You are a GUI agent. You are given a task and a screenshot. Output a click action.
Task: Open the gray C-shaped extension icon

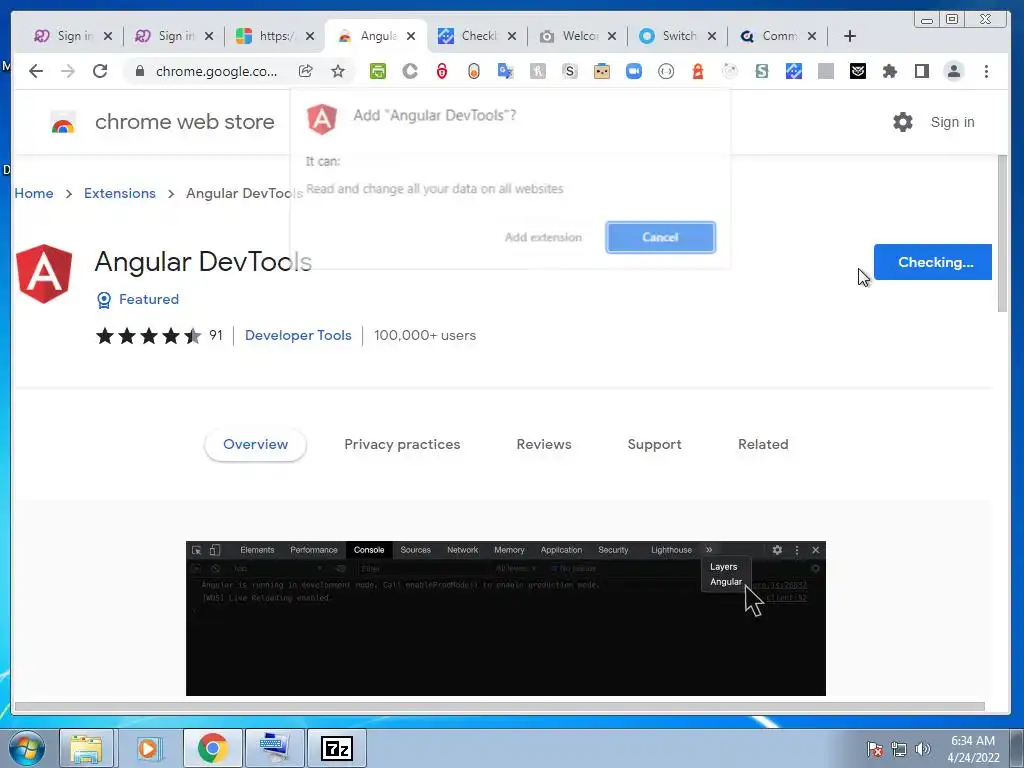click(409, 71)
